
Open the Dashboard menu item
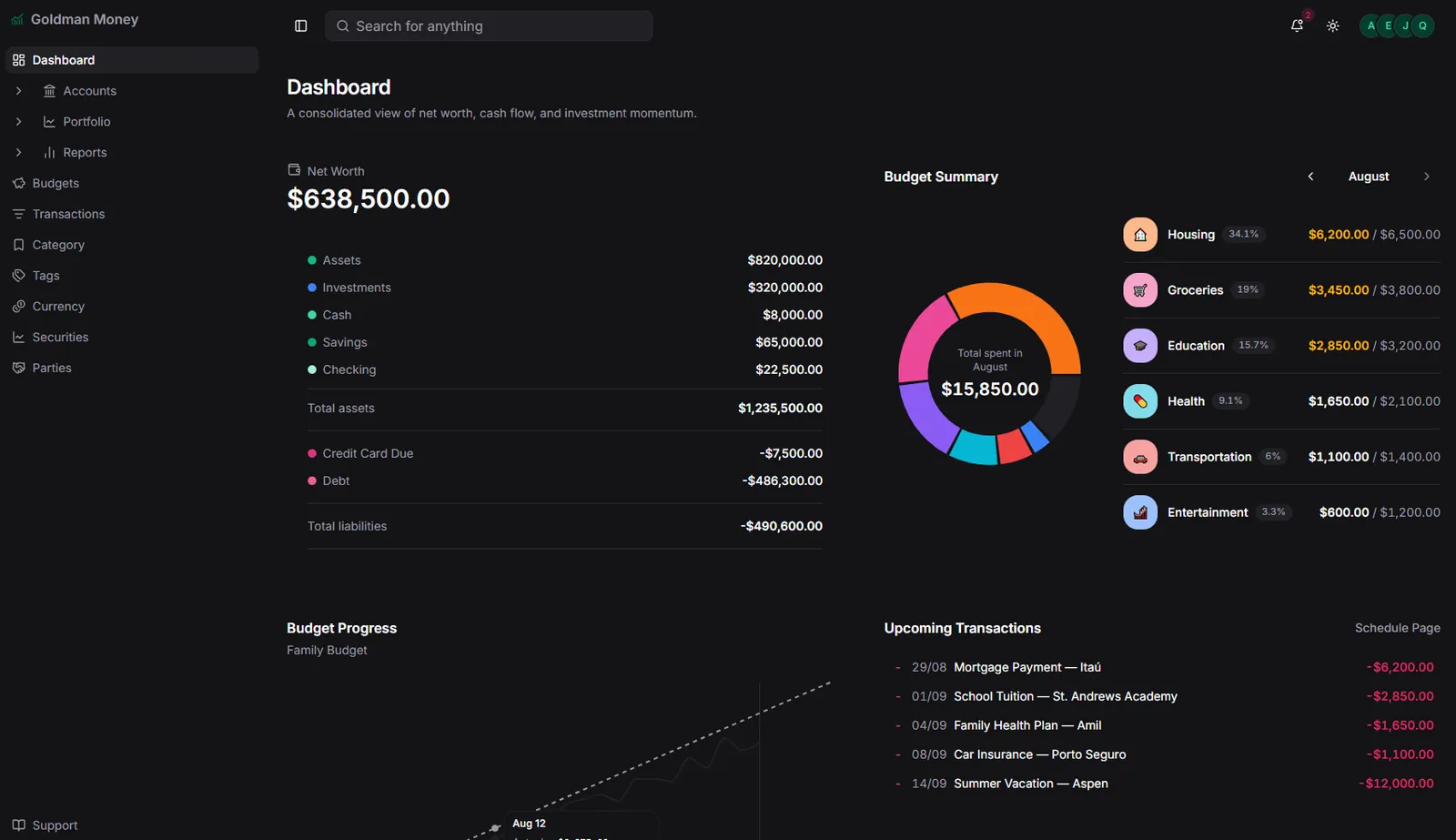click(x=132, y=60)
